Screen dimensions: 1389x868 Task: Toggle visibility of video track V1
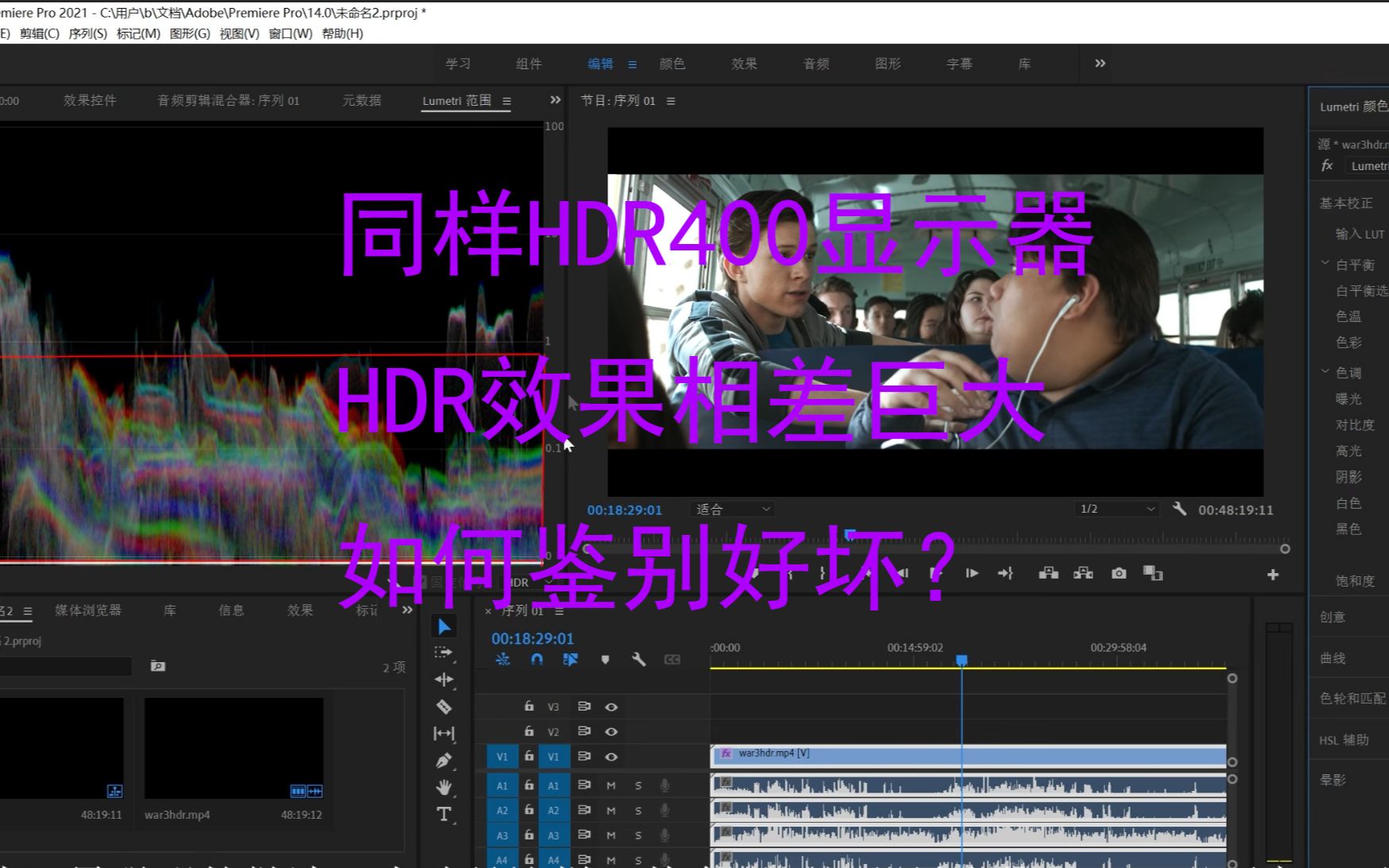coord(611,756)
